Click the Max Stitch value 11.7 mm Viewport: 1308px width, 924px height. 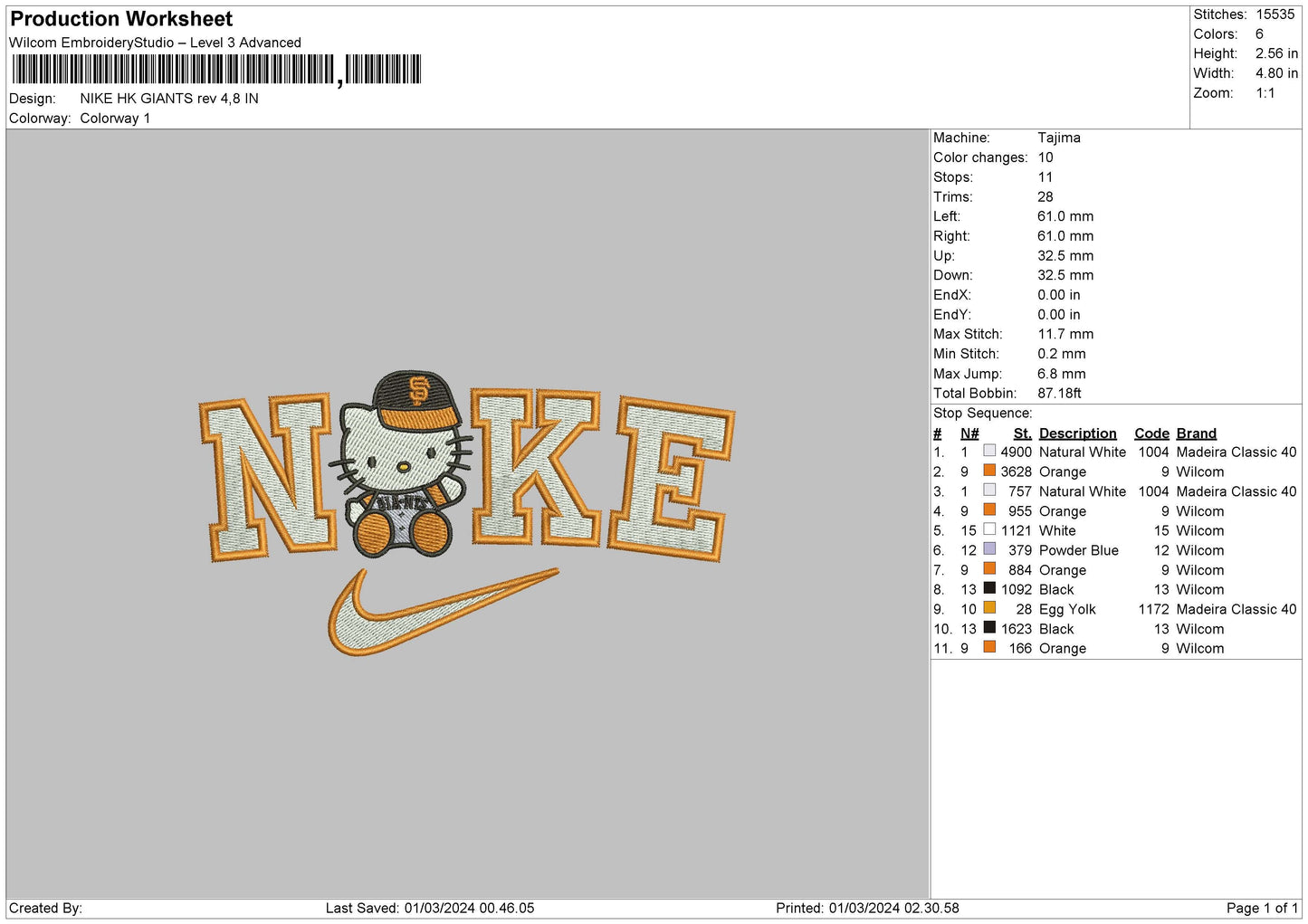[x=1065, y=334]
